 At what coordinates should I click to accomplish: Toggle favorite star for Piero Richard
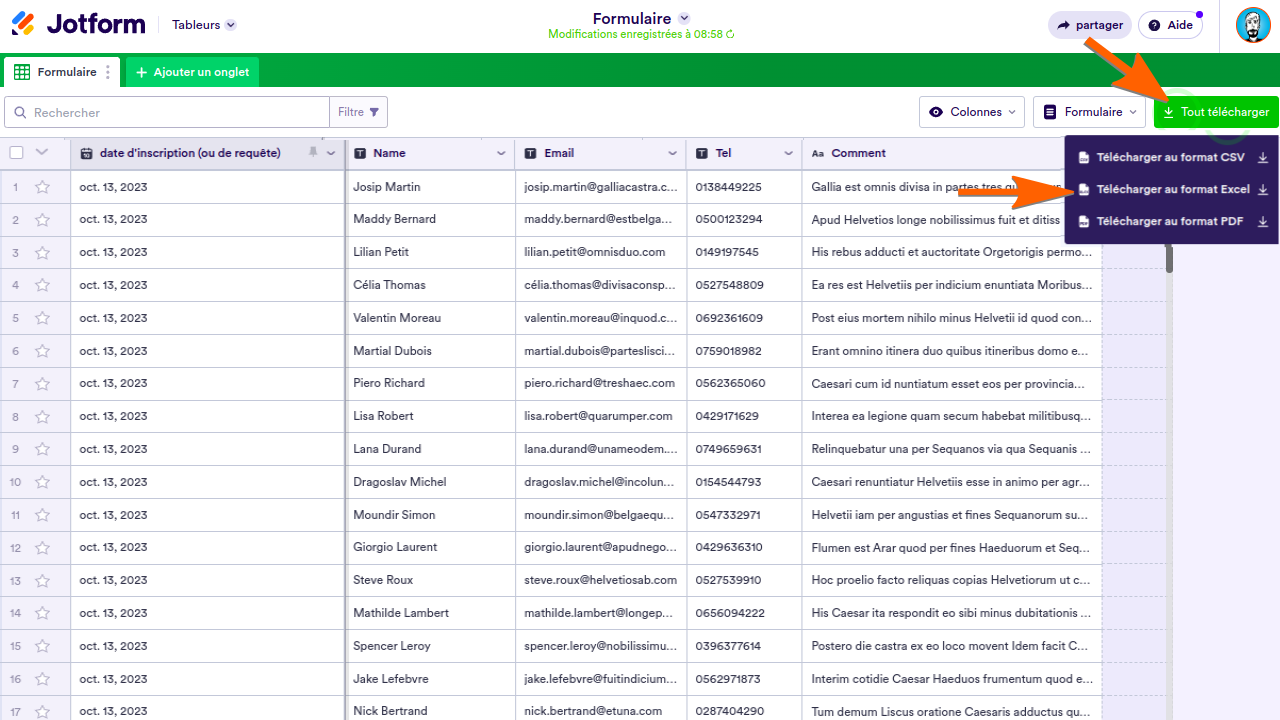click(x=42, y=383)
